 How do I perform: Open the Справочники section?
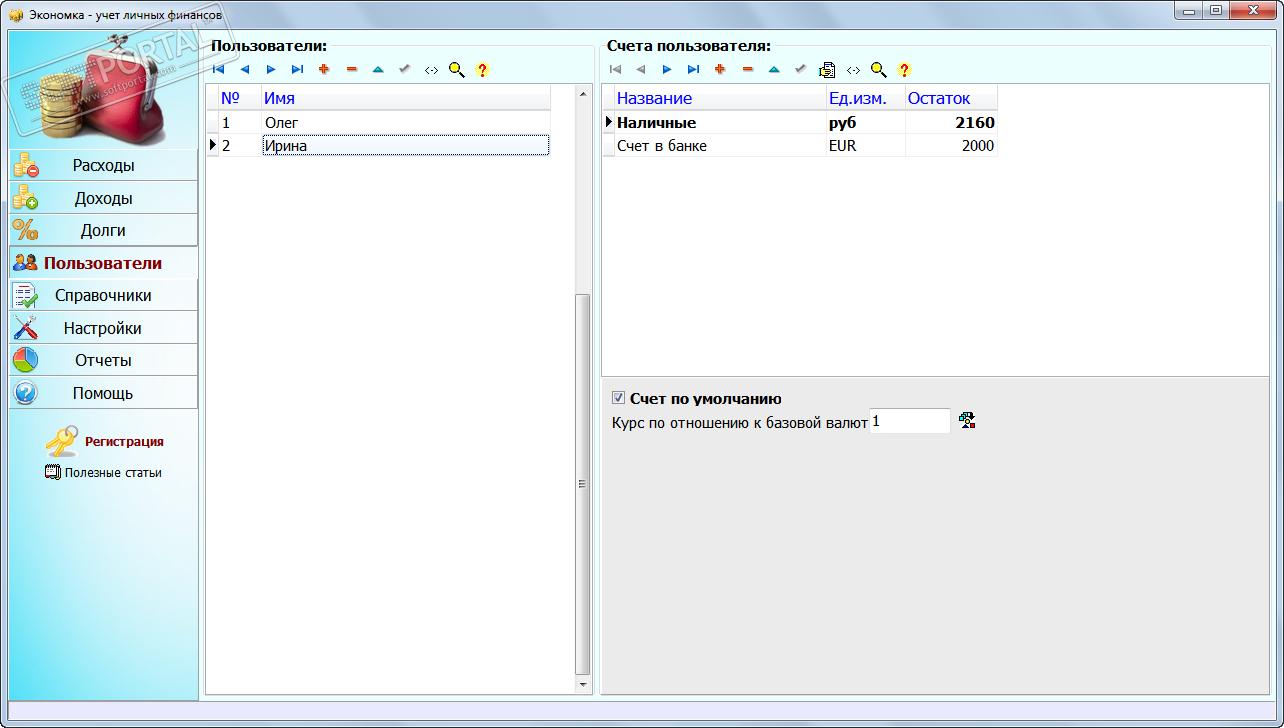(x=104, y=295)
